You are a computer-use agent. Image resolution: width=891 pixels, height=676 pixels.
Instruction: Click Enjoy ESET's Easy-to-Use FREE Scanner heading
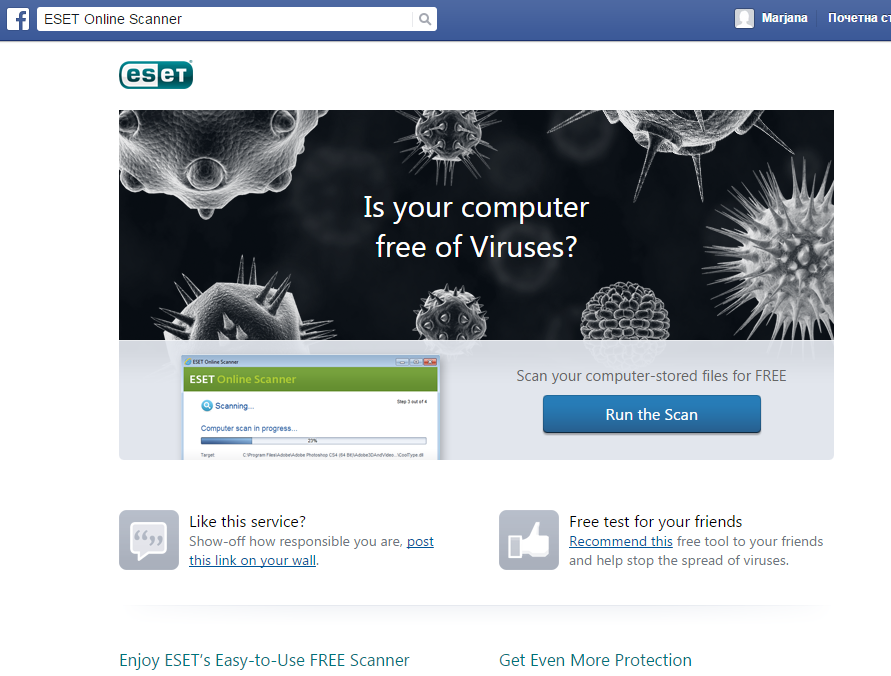tap(264, 660)
